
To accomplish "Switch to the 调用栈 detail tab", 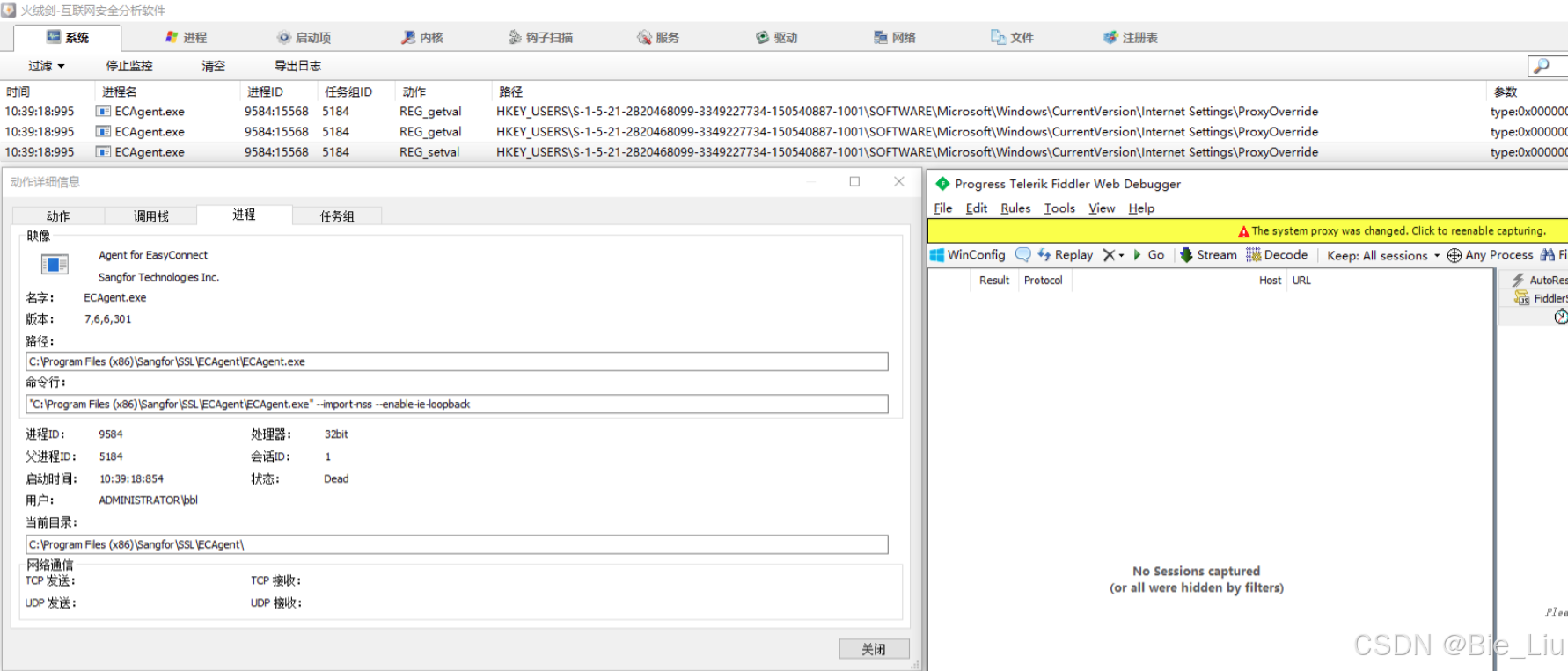I will 151,216.
